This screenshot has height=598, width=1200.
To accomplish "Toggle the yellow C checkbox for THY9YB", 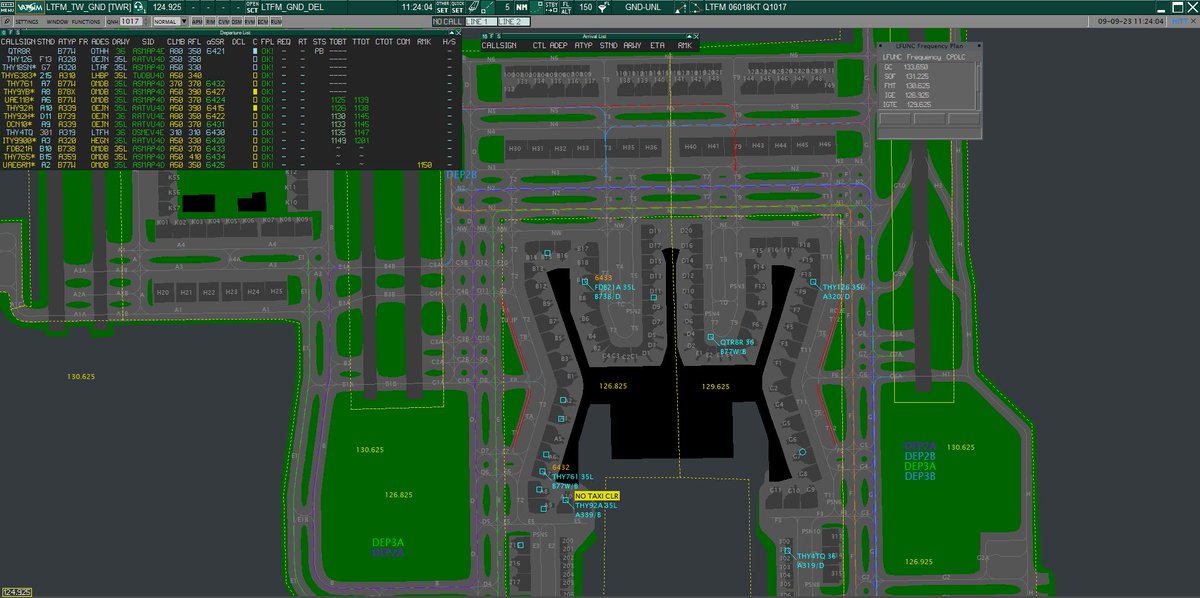I will (x=254, y=91).
